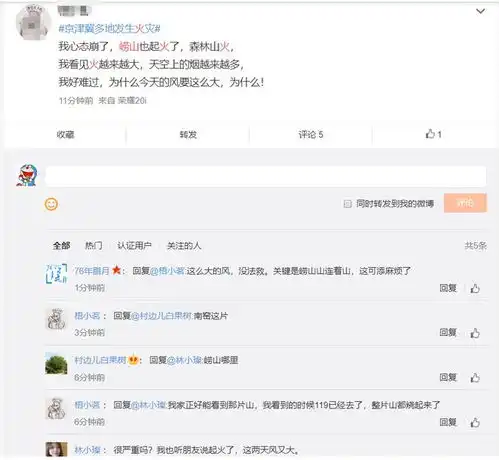Focus the comment input box
499x460 pixels.
point(266,176)
